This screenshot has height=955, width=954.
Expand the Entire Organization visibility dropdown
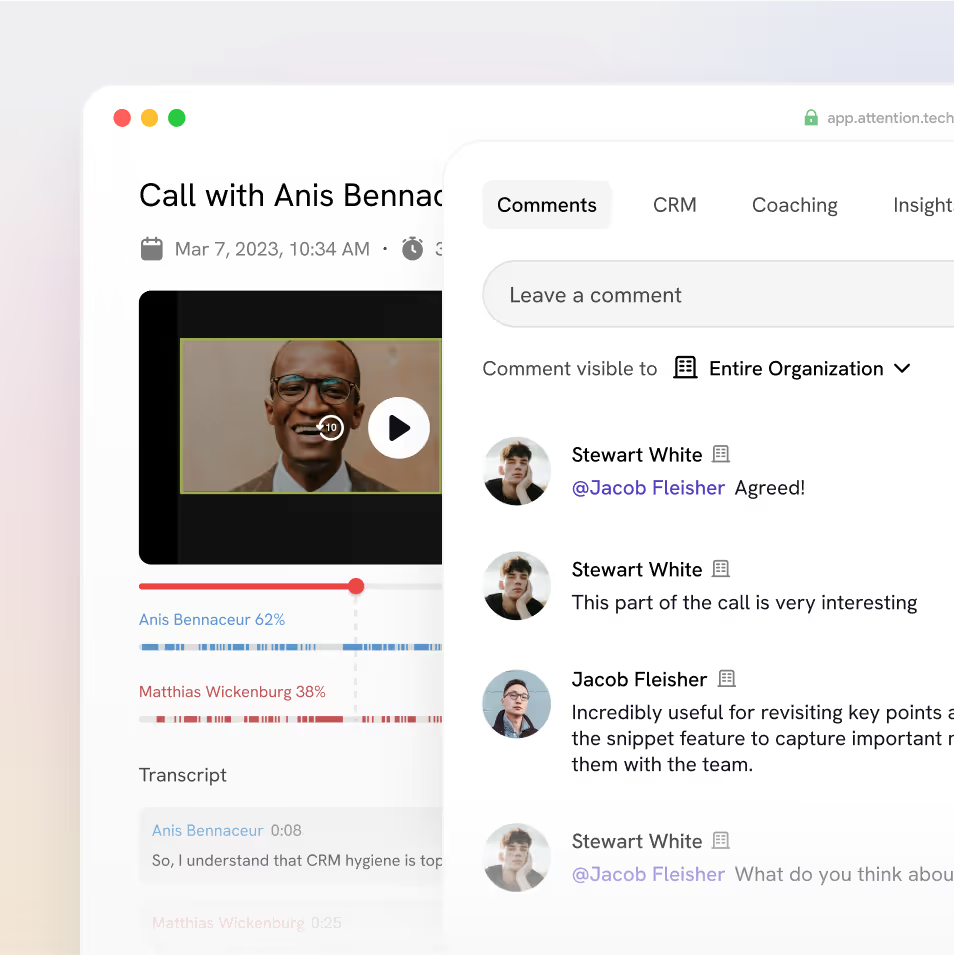[901, 368]
